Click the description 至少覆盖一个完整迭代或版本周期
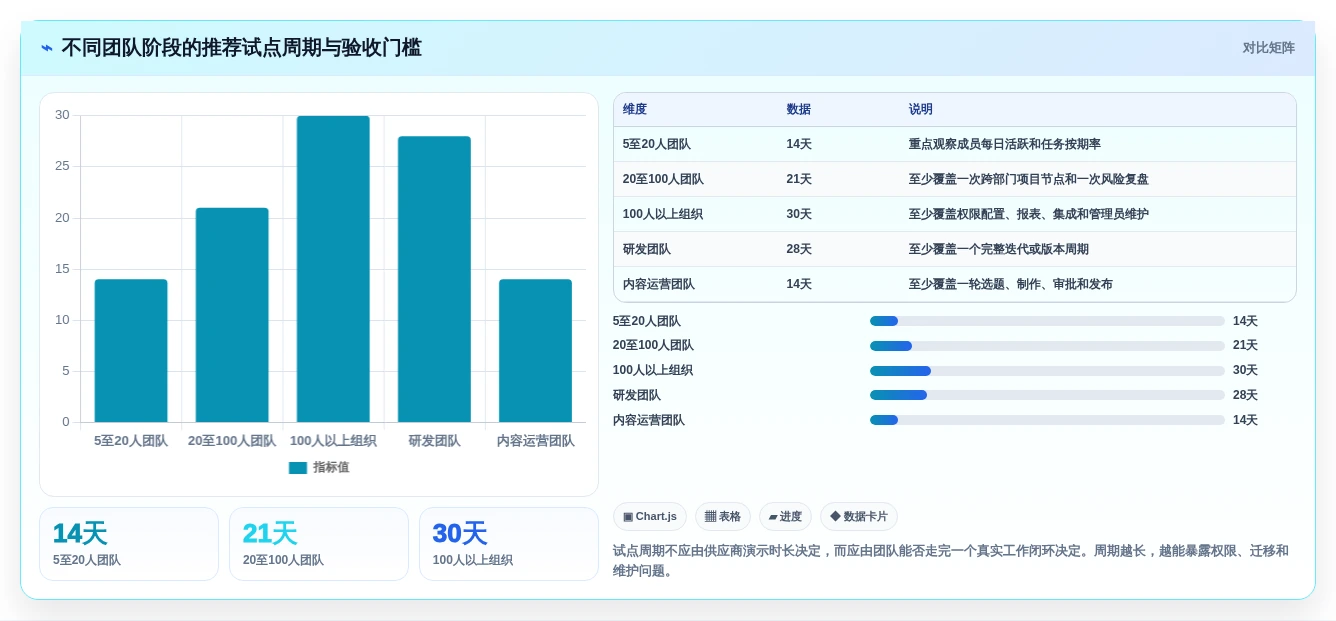 (999, 249)
